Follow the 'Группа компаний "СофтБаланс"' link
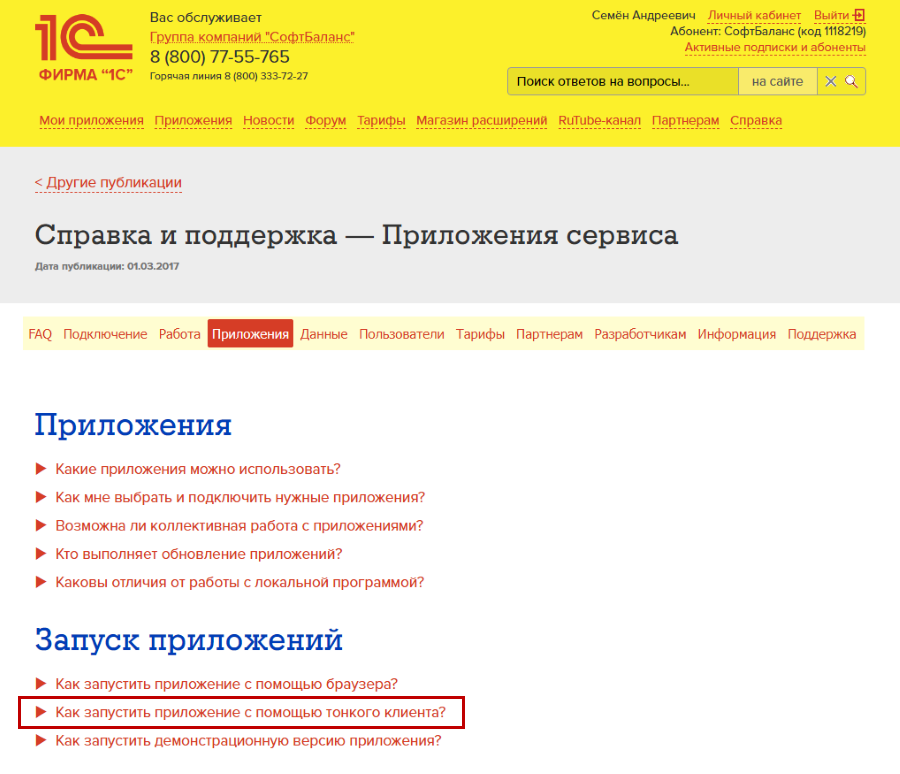The height and width of the screenshot is (774, 900). pos(252,37)
